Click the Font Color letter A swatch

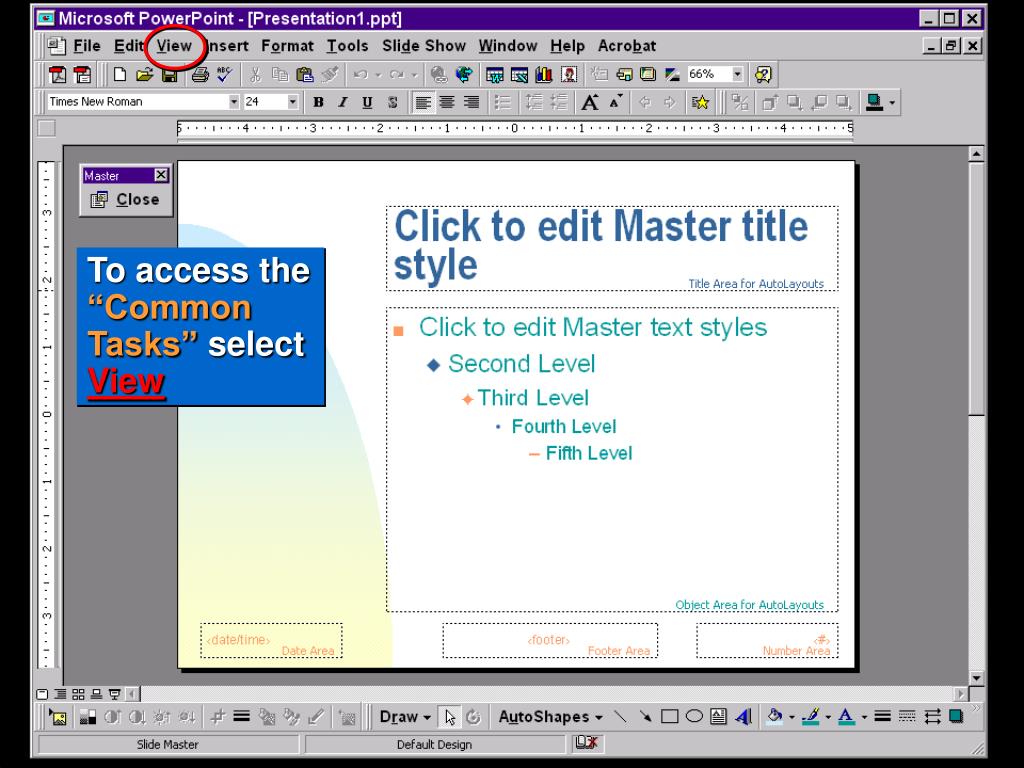coord(847,716)
